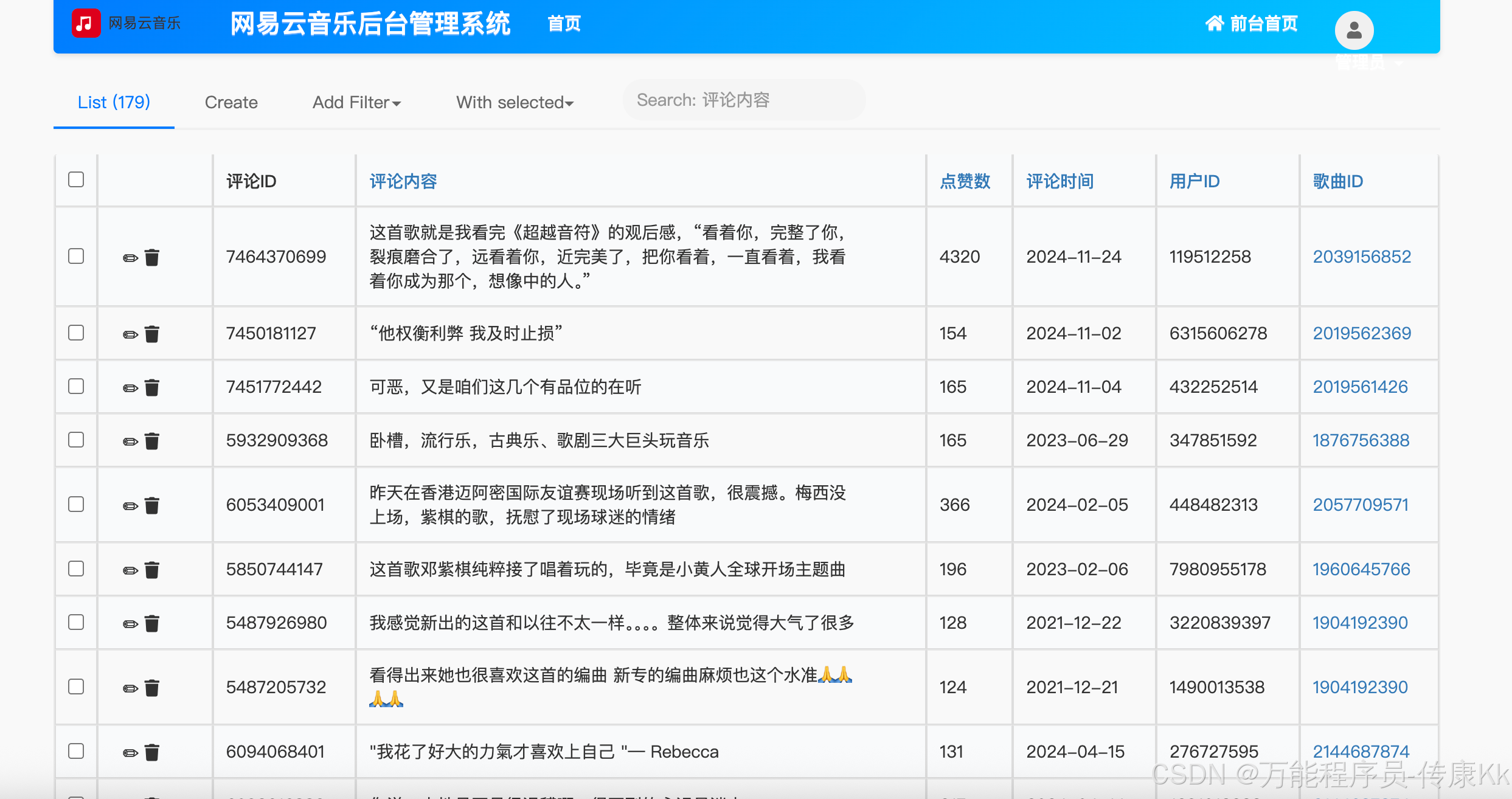Delete comment 7450181127 with trash icon

click(x=152, y=334)
